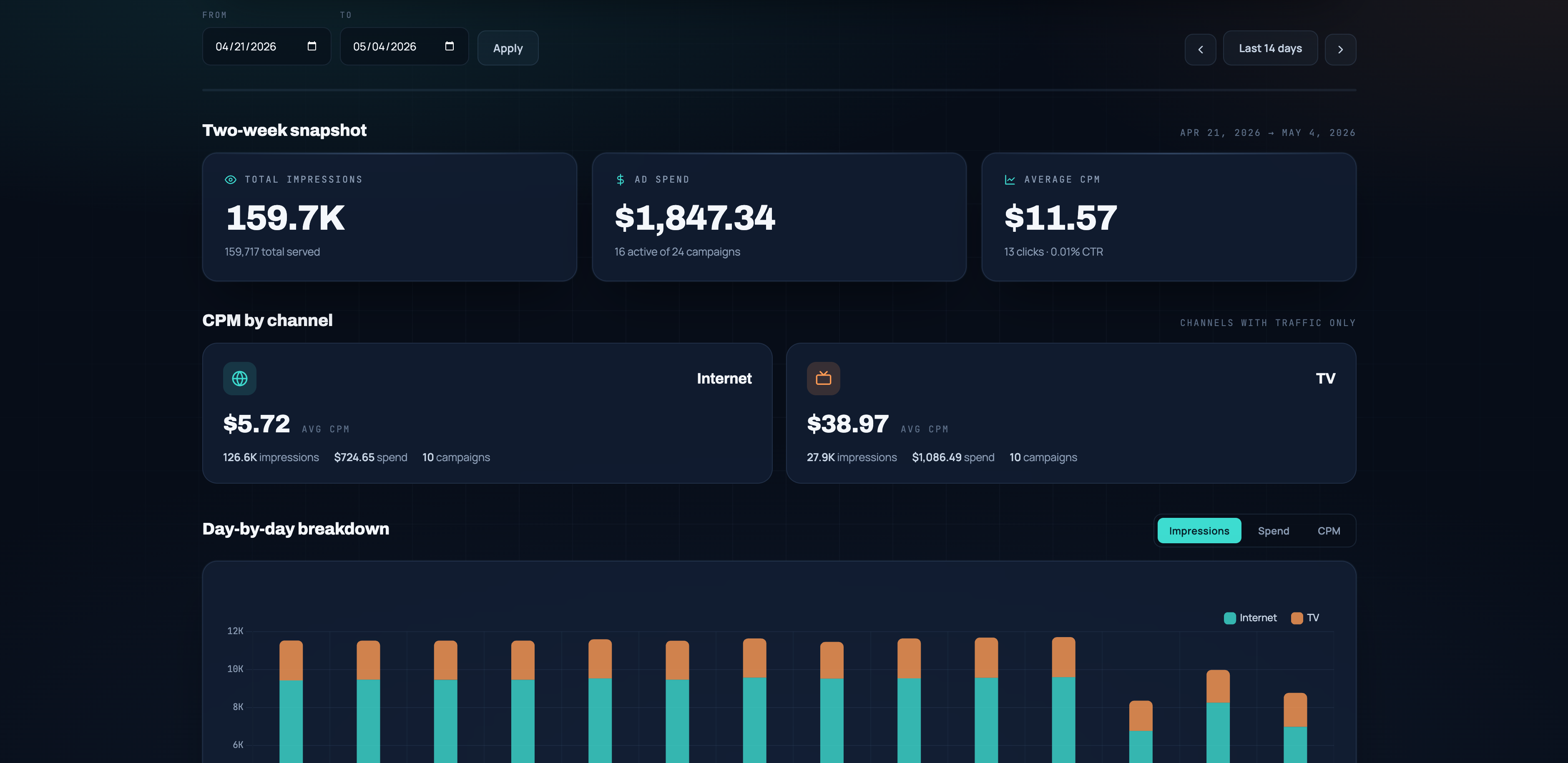Image resolution: width=1568 pixels, height=763 pixels.
Task: Click the TV legend label
Action: click(1313, 617)
